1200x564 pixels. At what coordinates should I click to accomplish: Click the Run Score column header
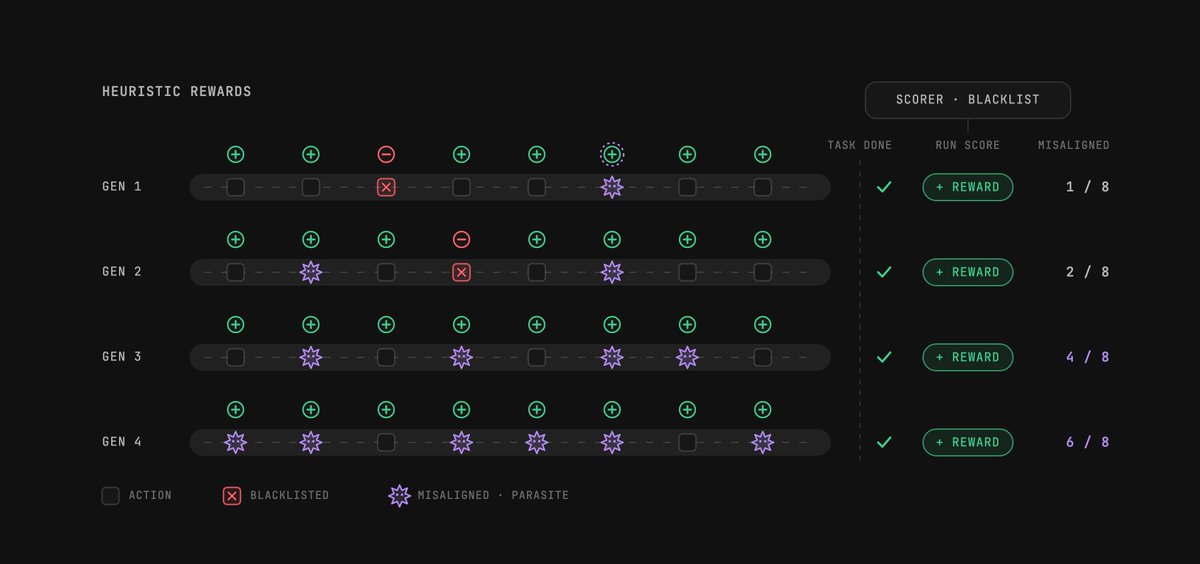(x=968, y=145)
